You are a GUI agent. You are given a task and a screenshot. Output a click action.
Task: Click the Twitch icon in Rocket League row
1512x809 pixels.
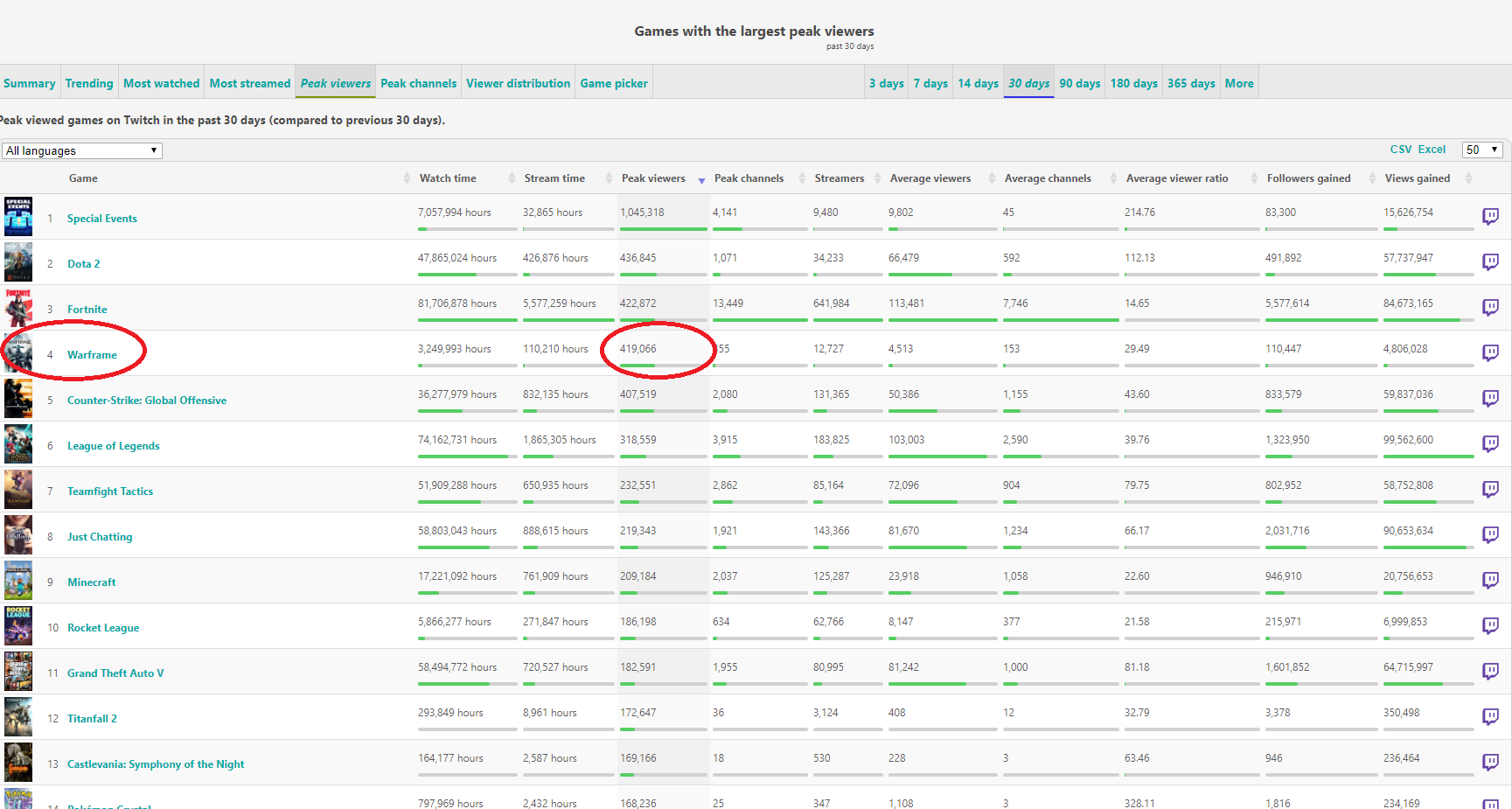click(x=1490, y=625)
